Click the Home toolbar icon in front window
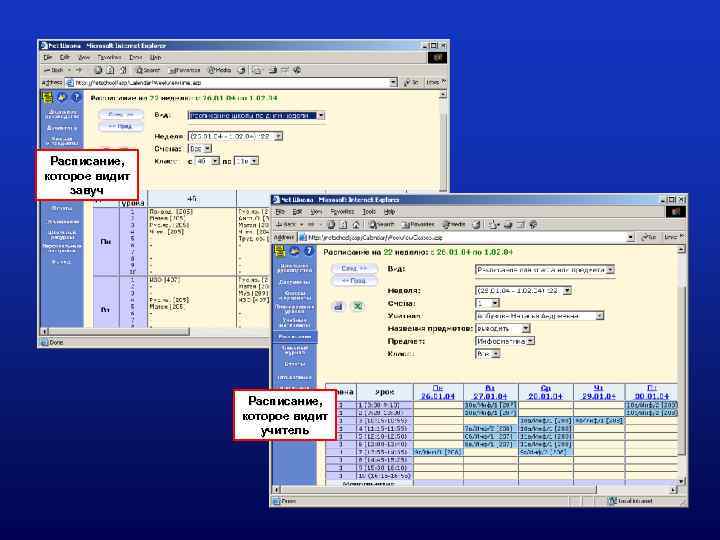 coord(356,225)
